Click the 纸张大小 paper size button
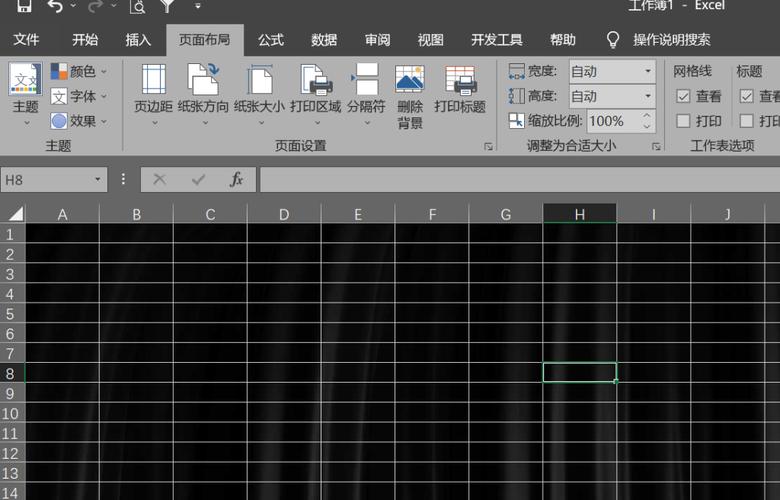The image size is (780, 500). [259, 94]
